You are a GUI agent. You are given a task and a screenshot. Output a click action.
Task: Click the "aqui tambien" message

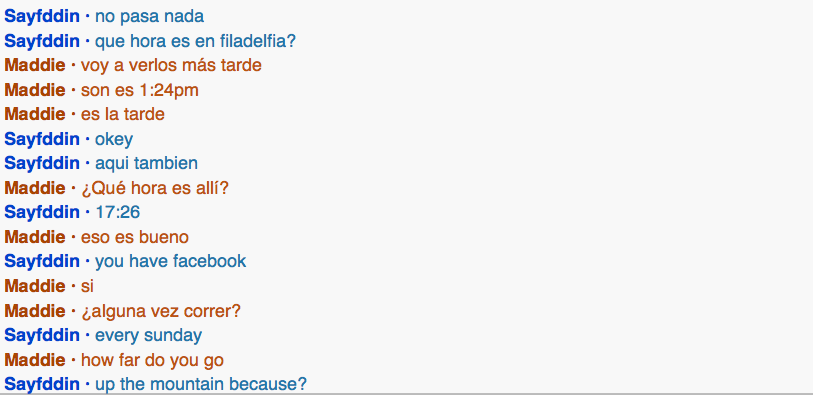pyautogui.click(x=146, y=163)
